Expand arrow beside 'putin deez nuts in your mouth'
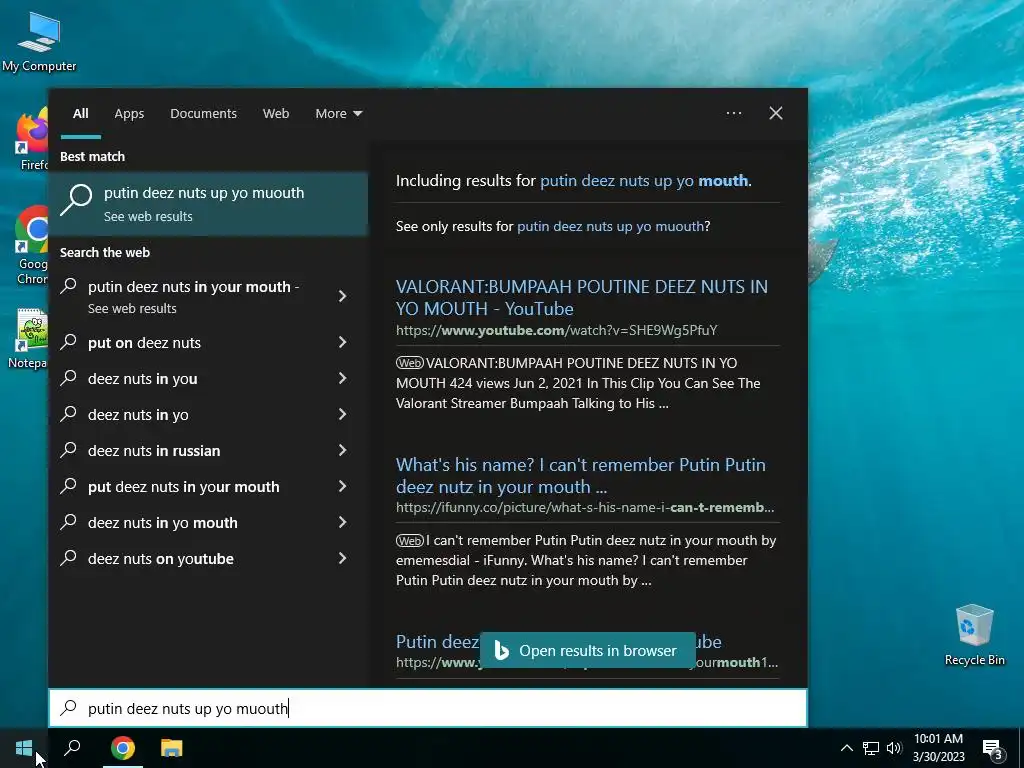The image size is (1024, 768). pos(343,296)
